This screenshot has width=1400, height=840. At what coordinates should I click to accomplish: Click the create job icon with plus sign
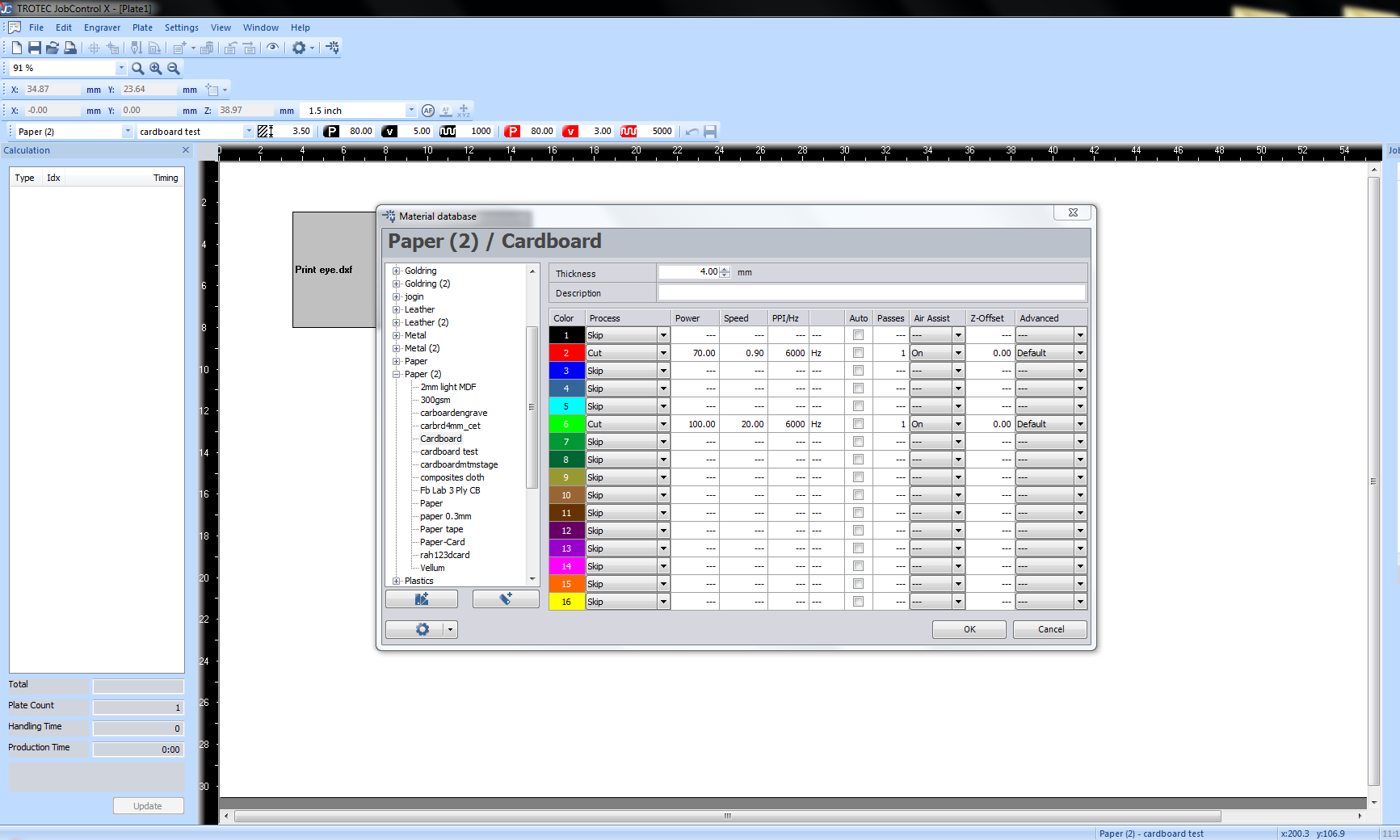[x=179, y=48]
